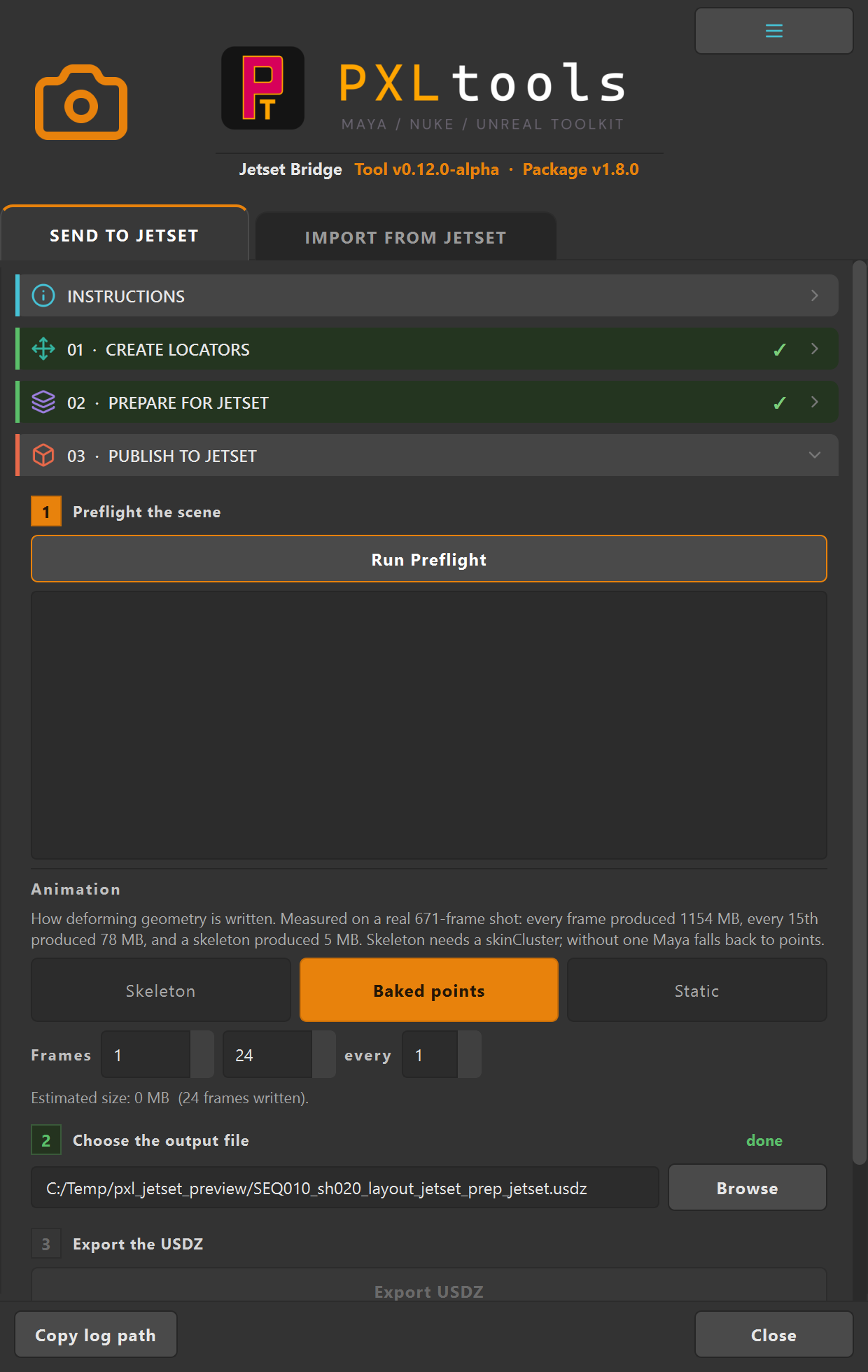Click the 'Choose the output file' heading
This screenshot has height=1372, width=868.
[161, 1140]
